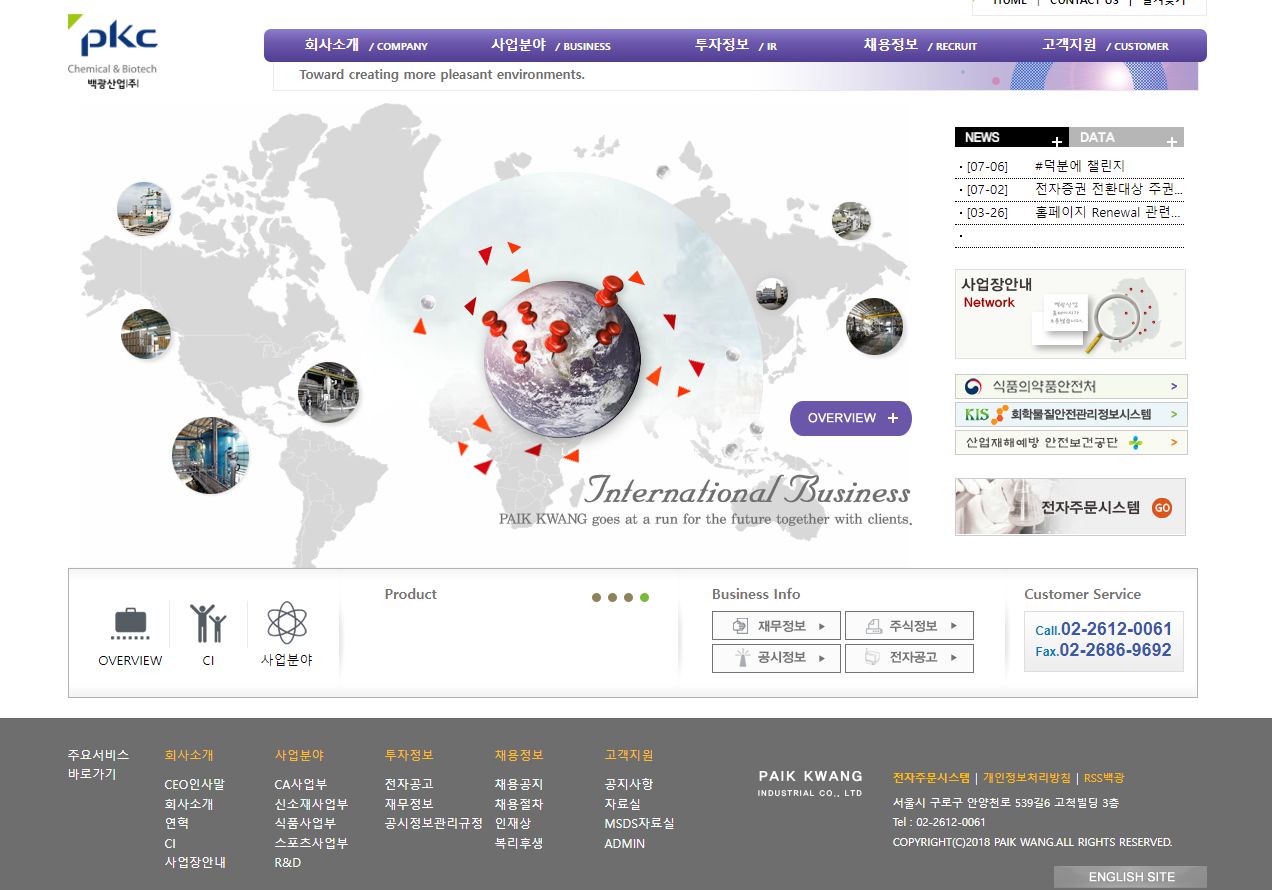This screenshot has height=890, width=1272.
Task: Open the 투자정보 / IR menu
Action: pyautogui.click(x=735, y=45)
